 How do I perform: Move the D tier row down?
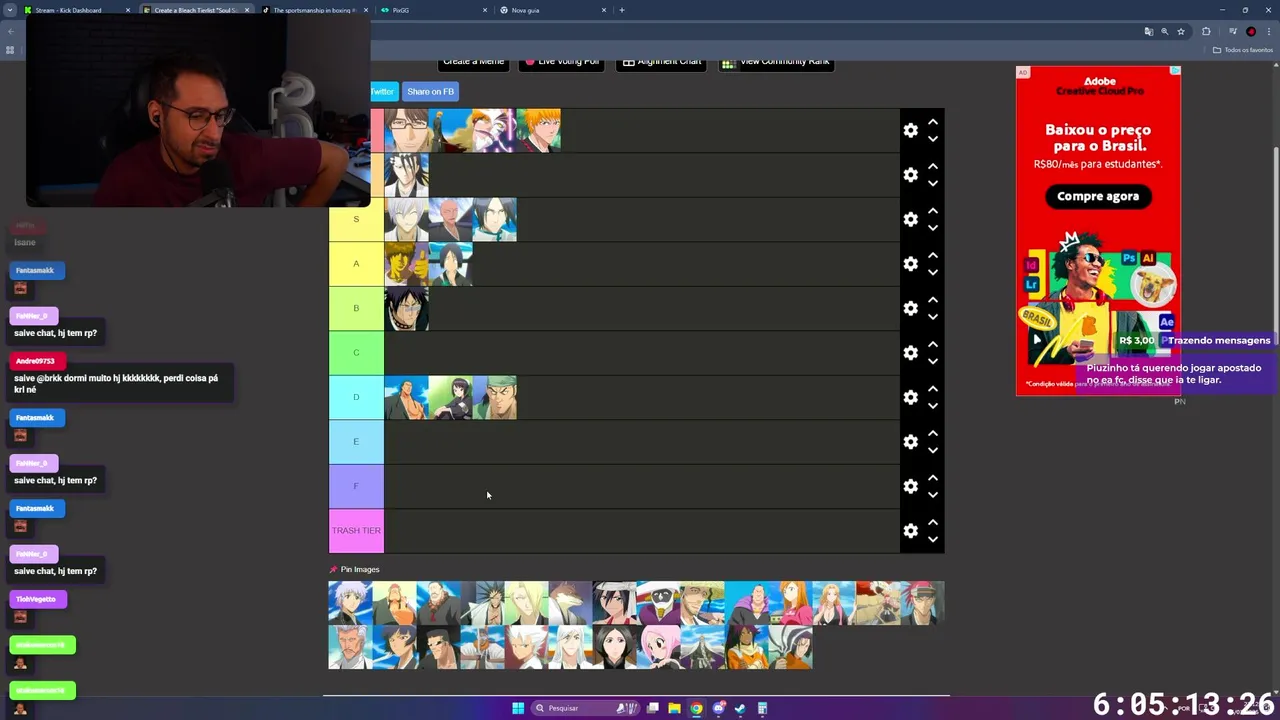click(x=932, y=406)
